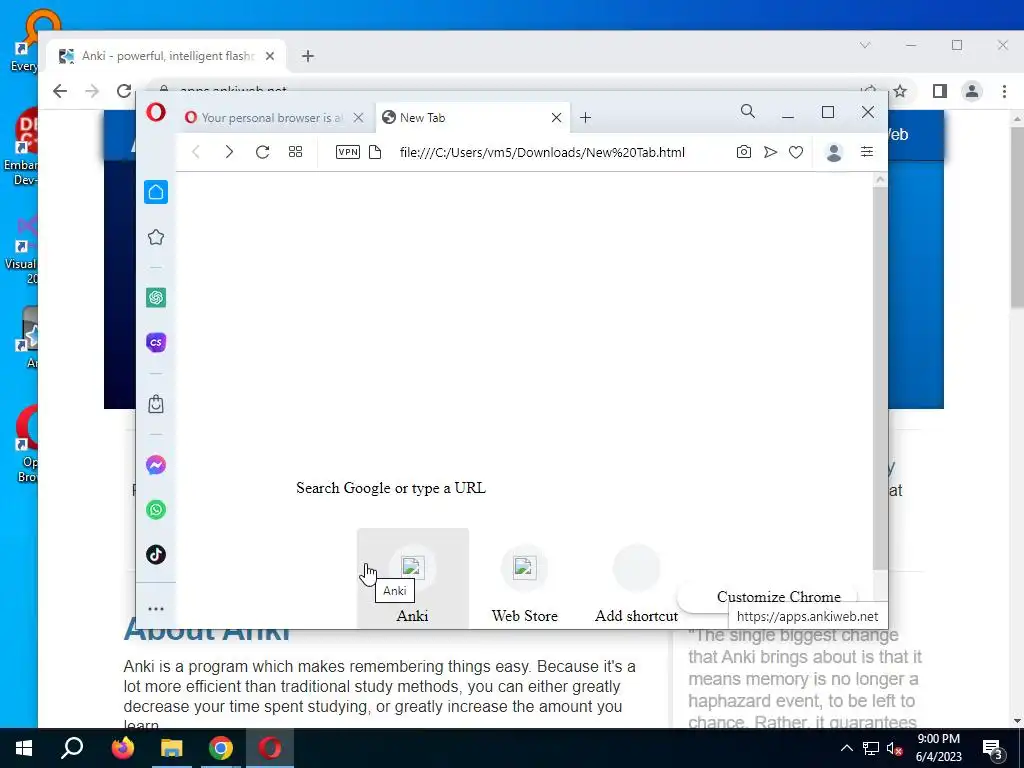
Task: Open Windows taskbar search
Action: tap(72, 748)
